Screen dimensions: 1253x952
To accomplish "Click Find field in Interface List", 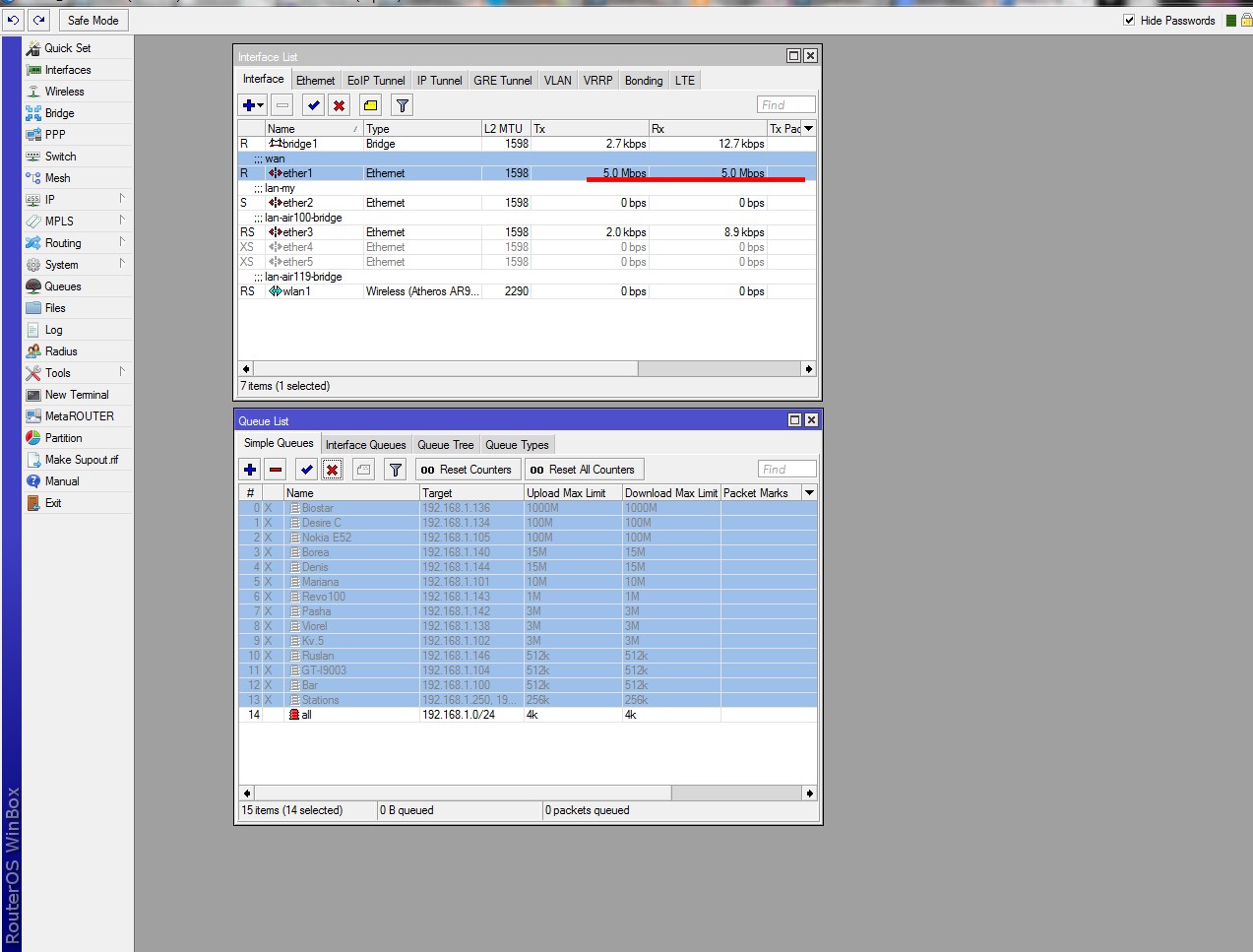I will coord(786,105).
